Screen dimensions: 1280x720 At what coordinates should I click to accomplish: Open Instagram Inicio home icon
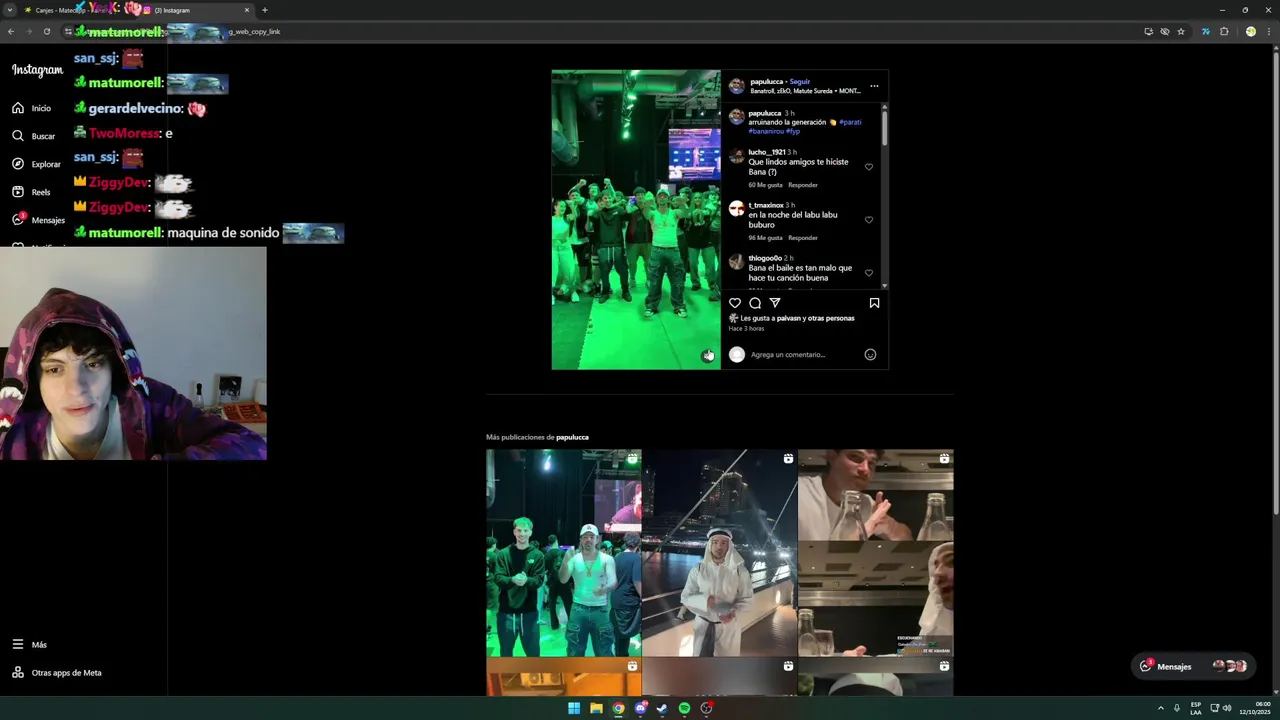18,108
